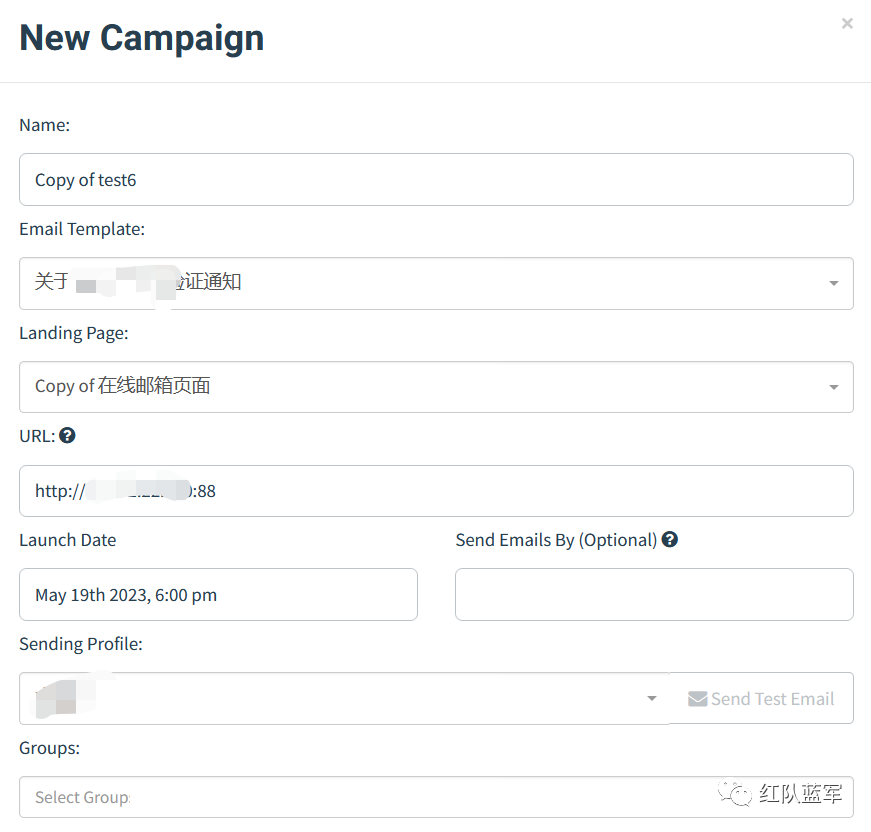Click the 'Landing Page:' label
The height and width of the screenshot is (832, 871).
74,333
